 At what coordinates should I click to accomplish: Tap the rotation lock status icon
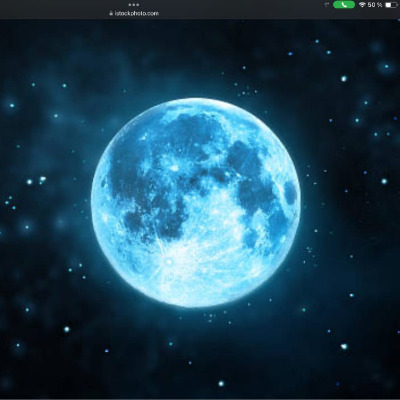[327, 5]
